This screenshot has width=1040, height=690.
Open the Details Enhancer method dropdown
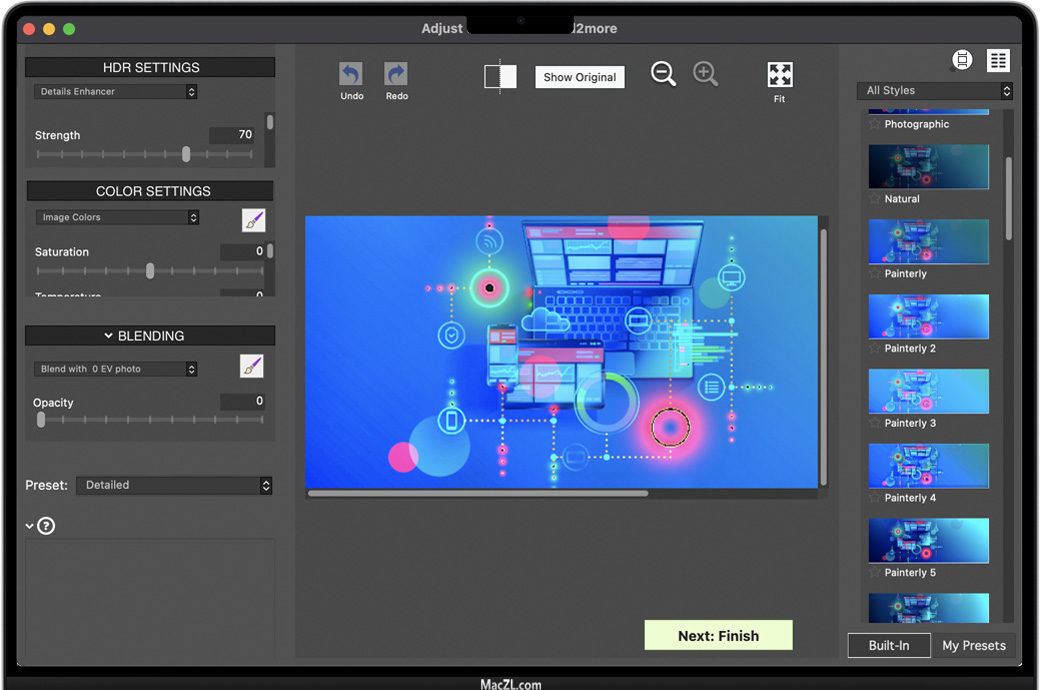point(116,92)
